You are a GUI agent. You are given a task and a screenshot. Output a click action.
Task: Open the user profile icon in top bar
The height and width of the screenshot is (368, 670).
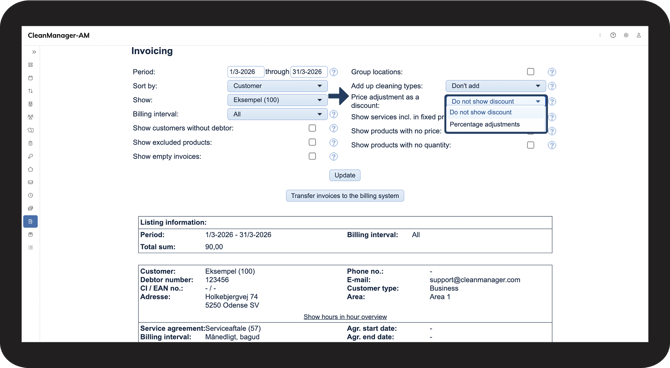(x=639, y=35)
